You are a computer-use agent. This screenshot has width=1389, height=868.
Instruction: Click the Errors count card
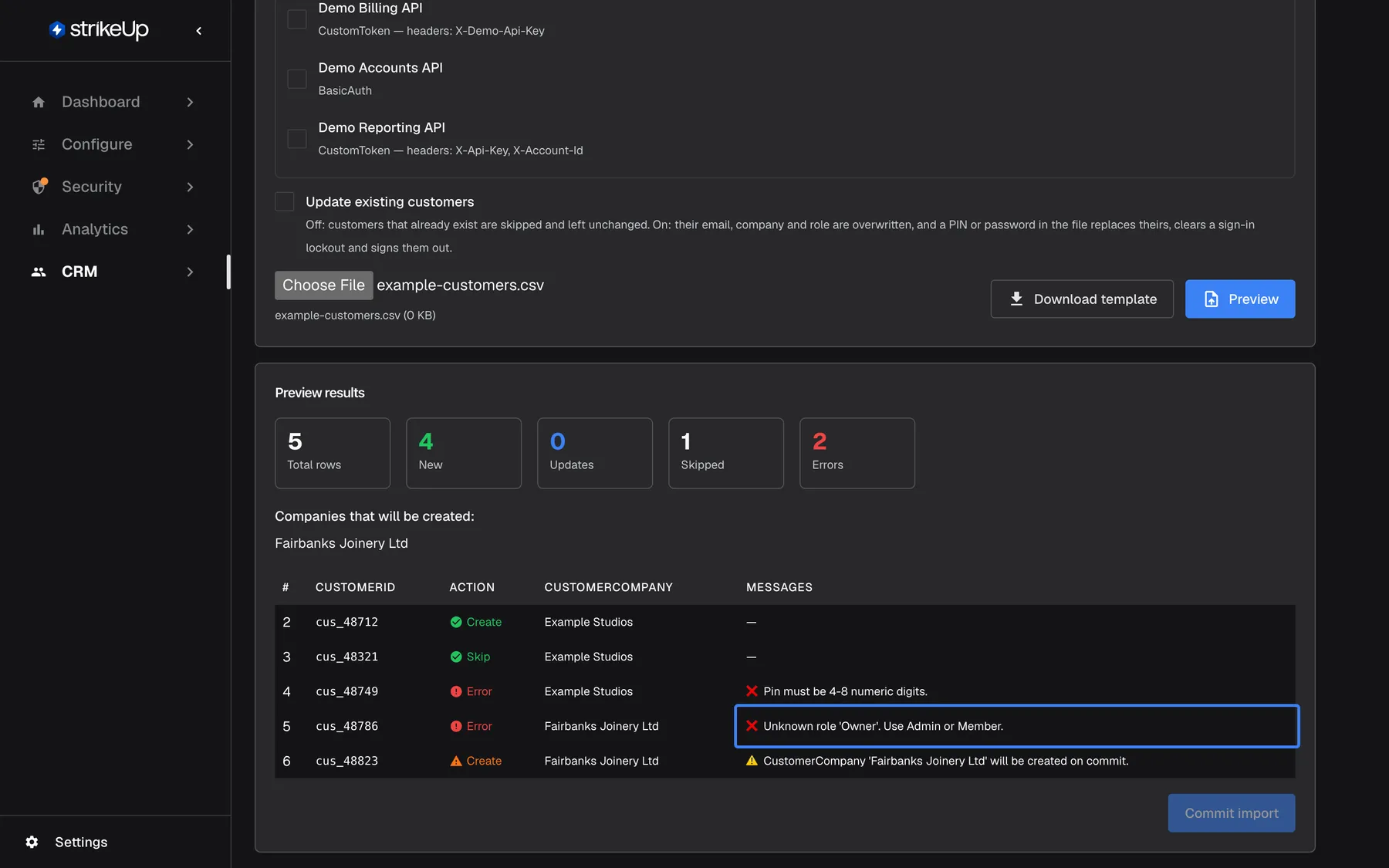857,454
